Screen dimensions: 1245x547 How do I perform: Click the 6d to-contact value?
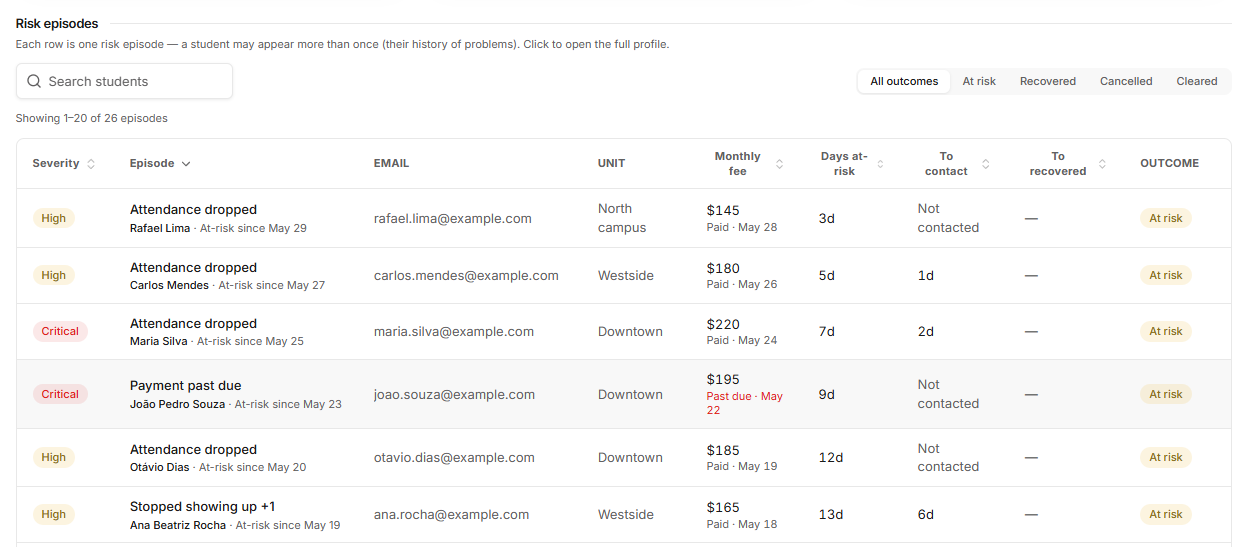coord(926,514)
